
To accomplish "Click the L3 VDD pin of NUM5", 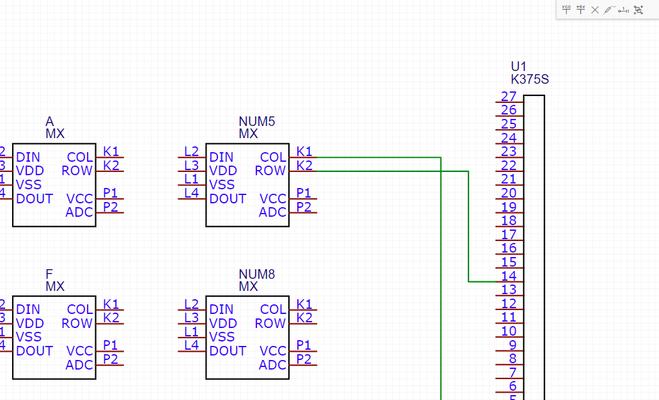I will pos(192,167).
